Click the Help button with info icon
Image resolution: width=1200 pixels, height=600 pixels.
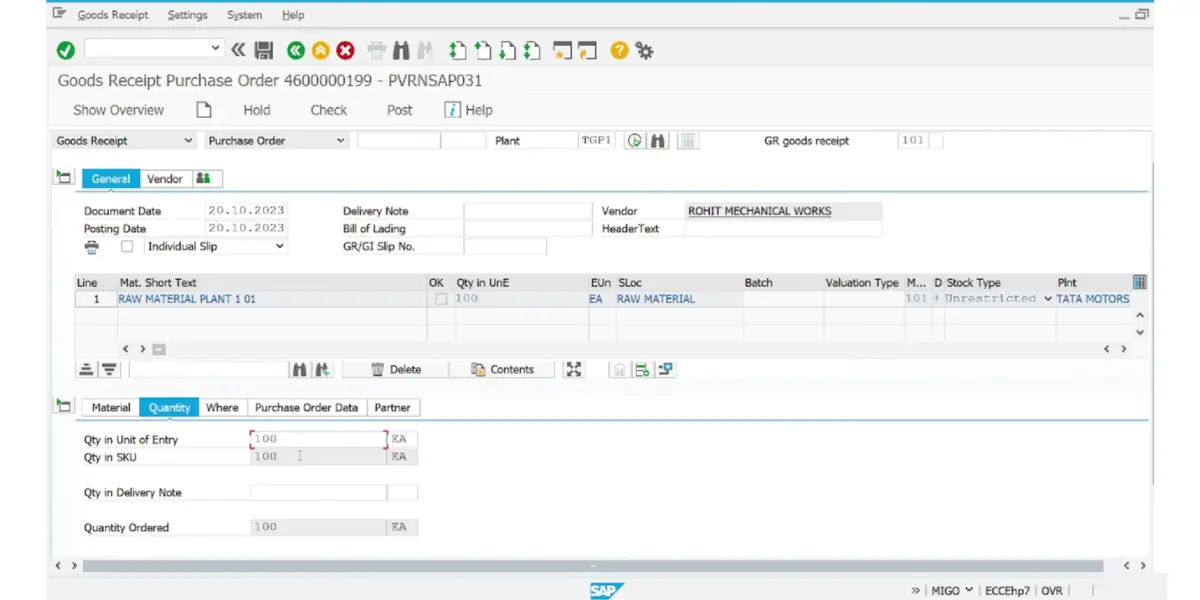pyautogui.click(x=468, y=110)
